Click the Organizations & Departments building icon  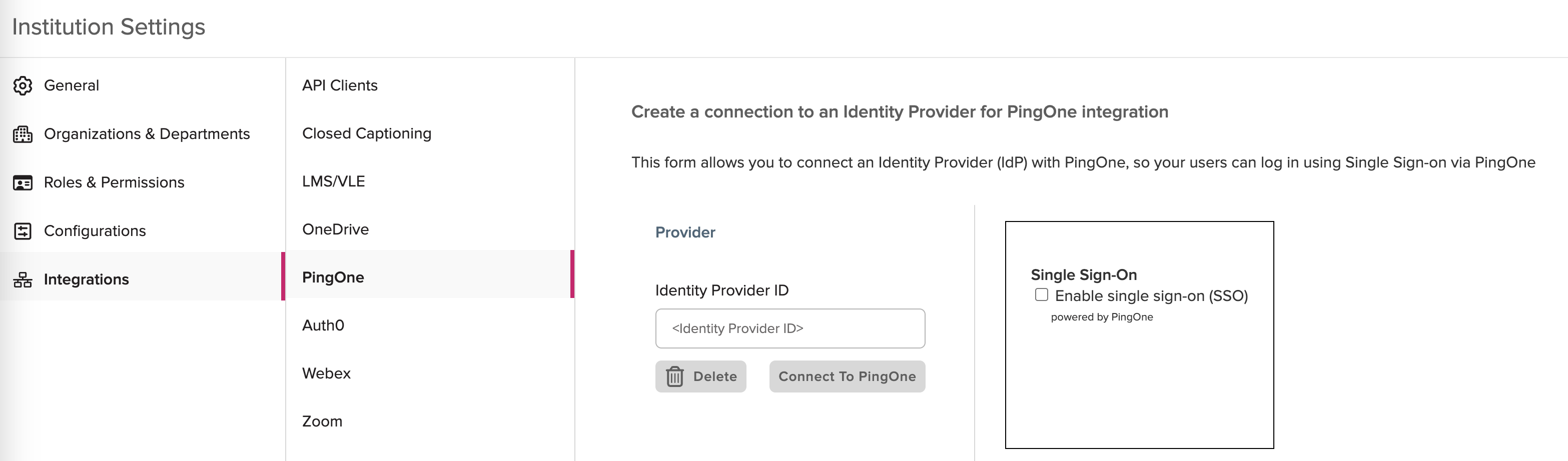(23, 134)
